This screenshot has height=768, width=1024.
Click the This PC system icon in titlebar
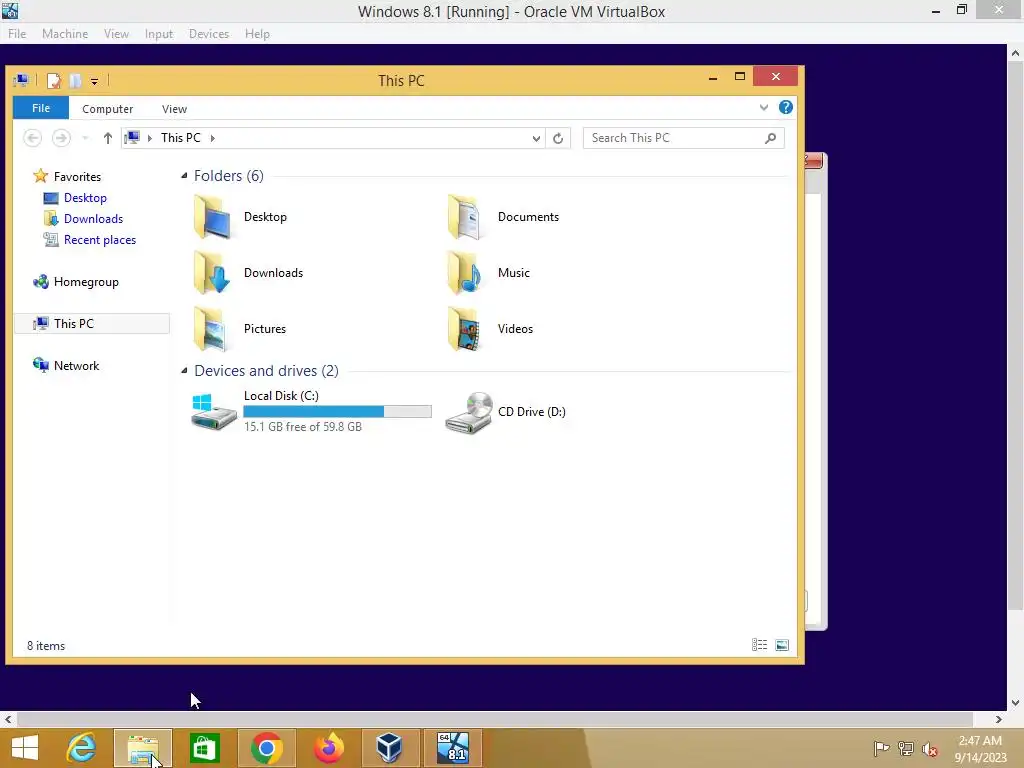point(21,81)
